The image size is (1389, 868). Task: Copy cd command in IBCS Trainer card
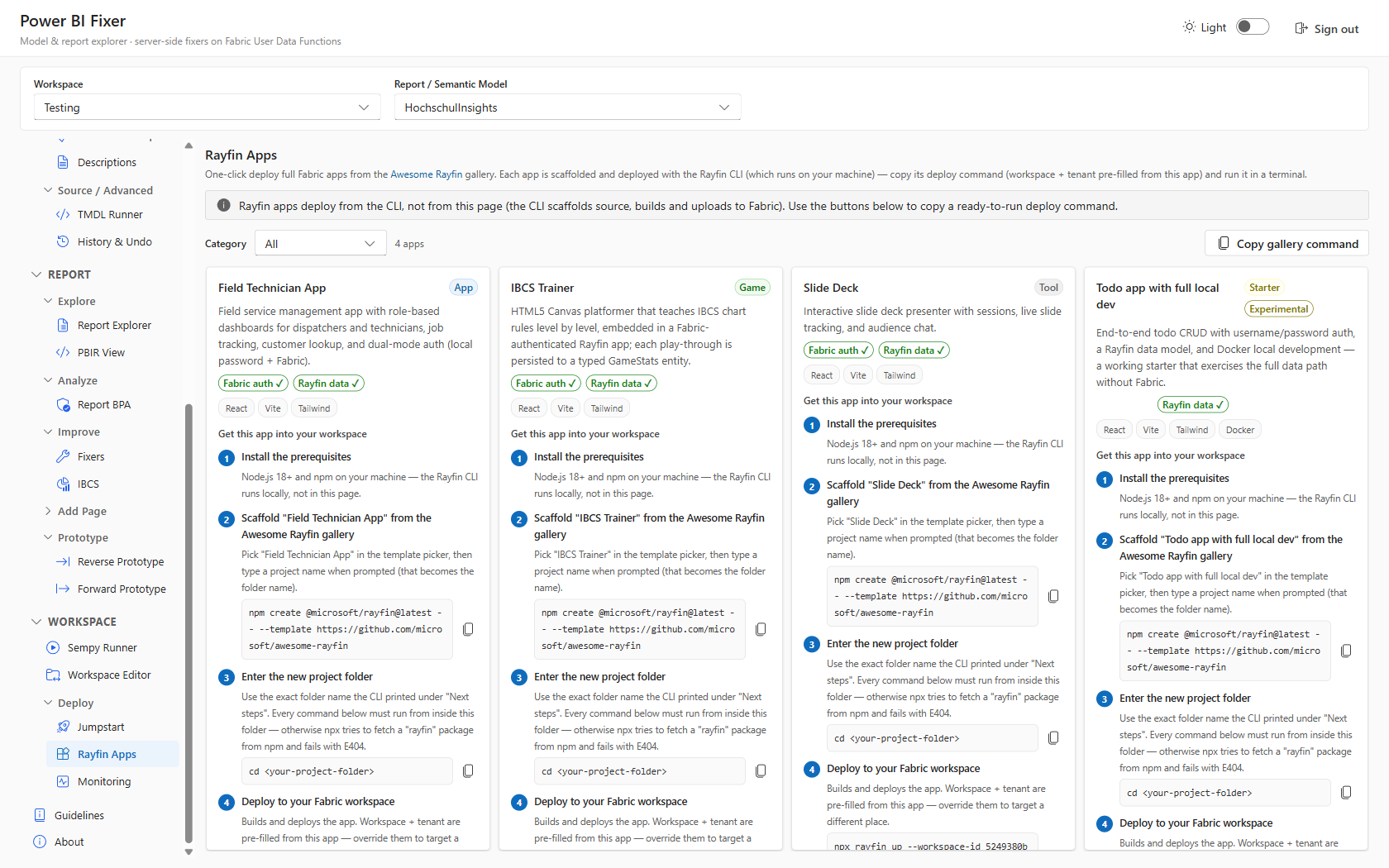point(761,771)
